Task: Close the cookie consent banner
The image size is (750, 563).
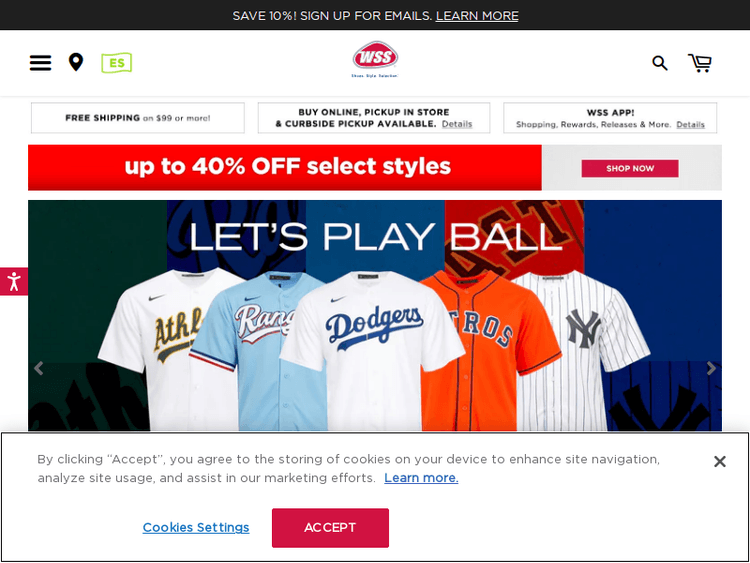Action: (x=719, y=461)
